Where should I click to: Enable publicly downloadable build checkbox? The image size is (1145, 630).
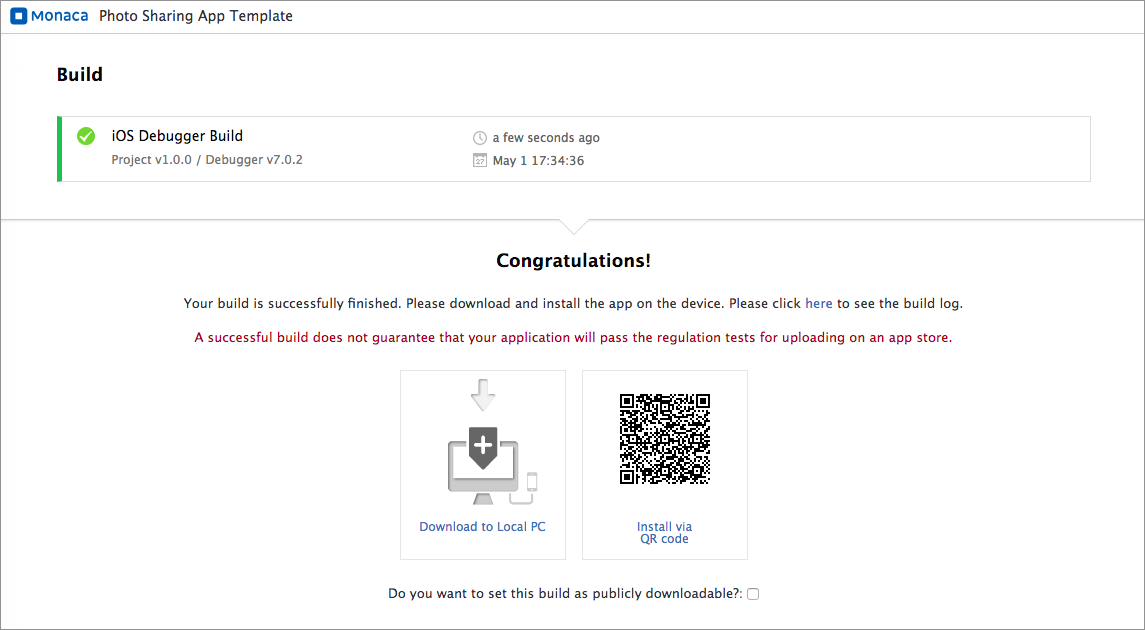click(x=753, y=594)
